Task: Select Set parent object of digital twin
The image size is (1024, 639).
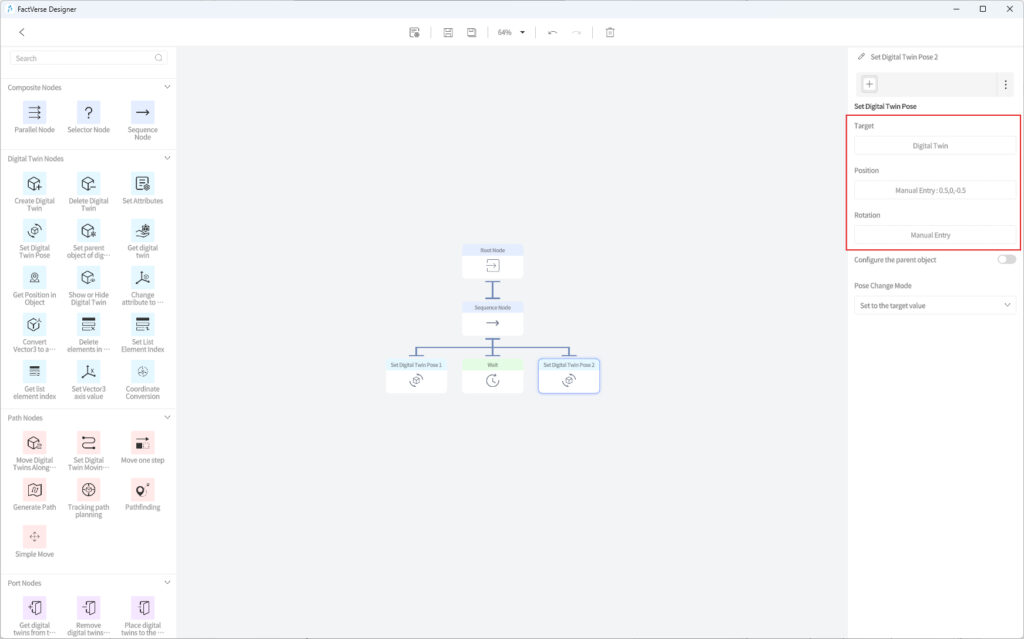Action: tap(88, 231)
